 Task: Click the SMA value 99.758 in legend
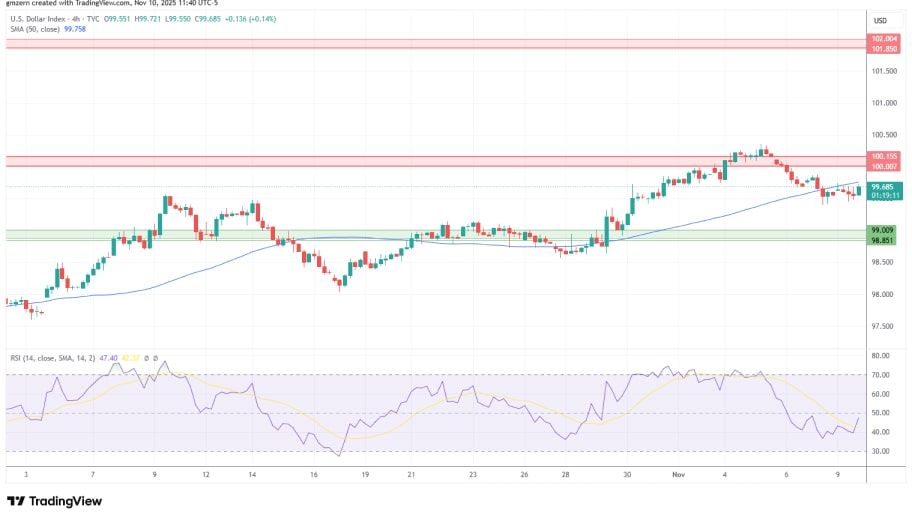(x=75, y=30)
